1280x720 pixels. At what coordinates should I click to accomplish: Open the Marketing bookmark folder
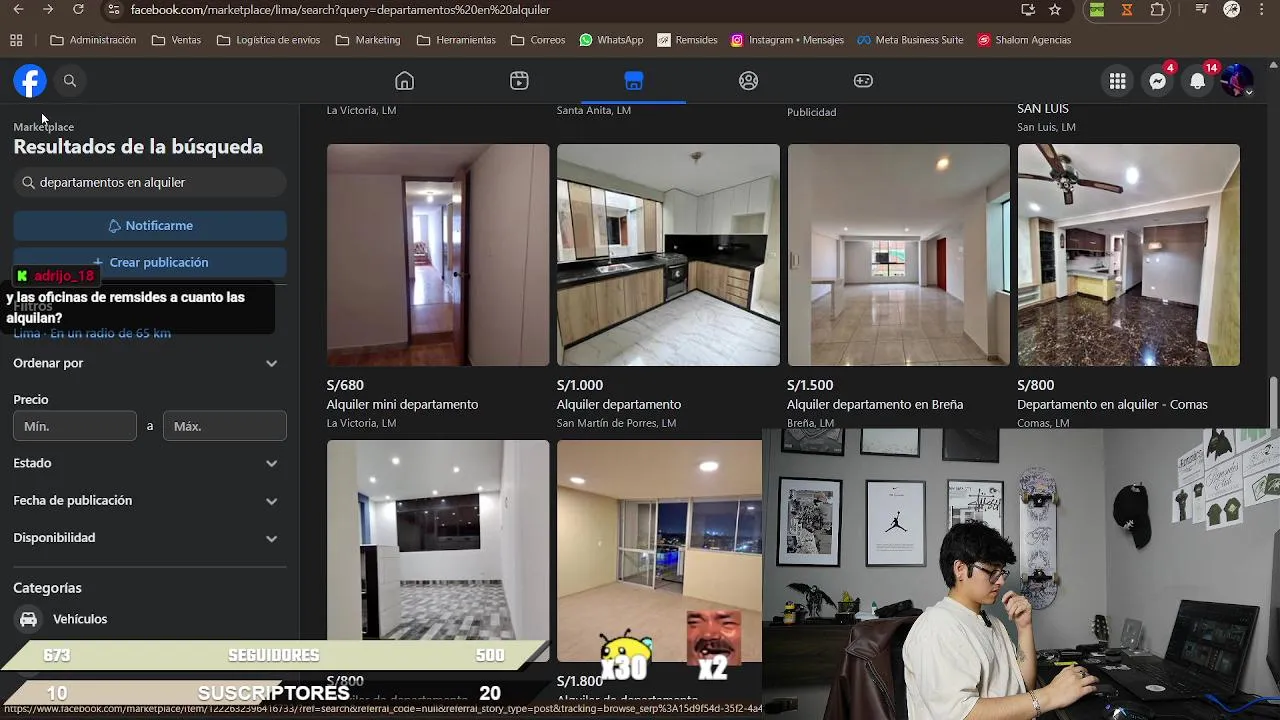(x=369, y=40)
